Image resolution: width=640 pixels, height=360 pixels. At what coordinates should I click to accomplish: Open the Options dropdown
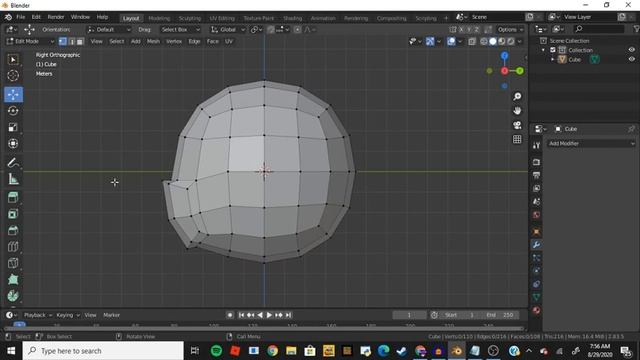click(x=510, y=29)
